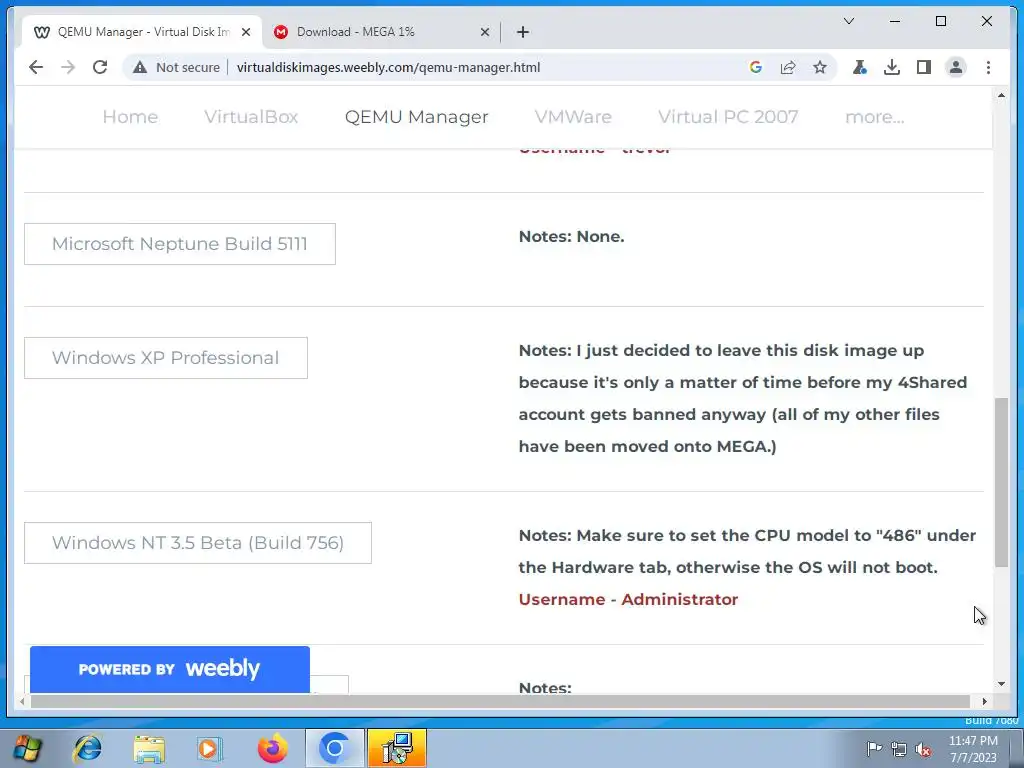The image size is (1024, 768).
Task: Select the QEMU Manager - Virtual Disk tab
Action: point(140,32)
